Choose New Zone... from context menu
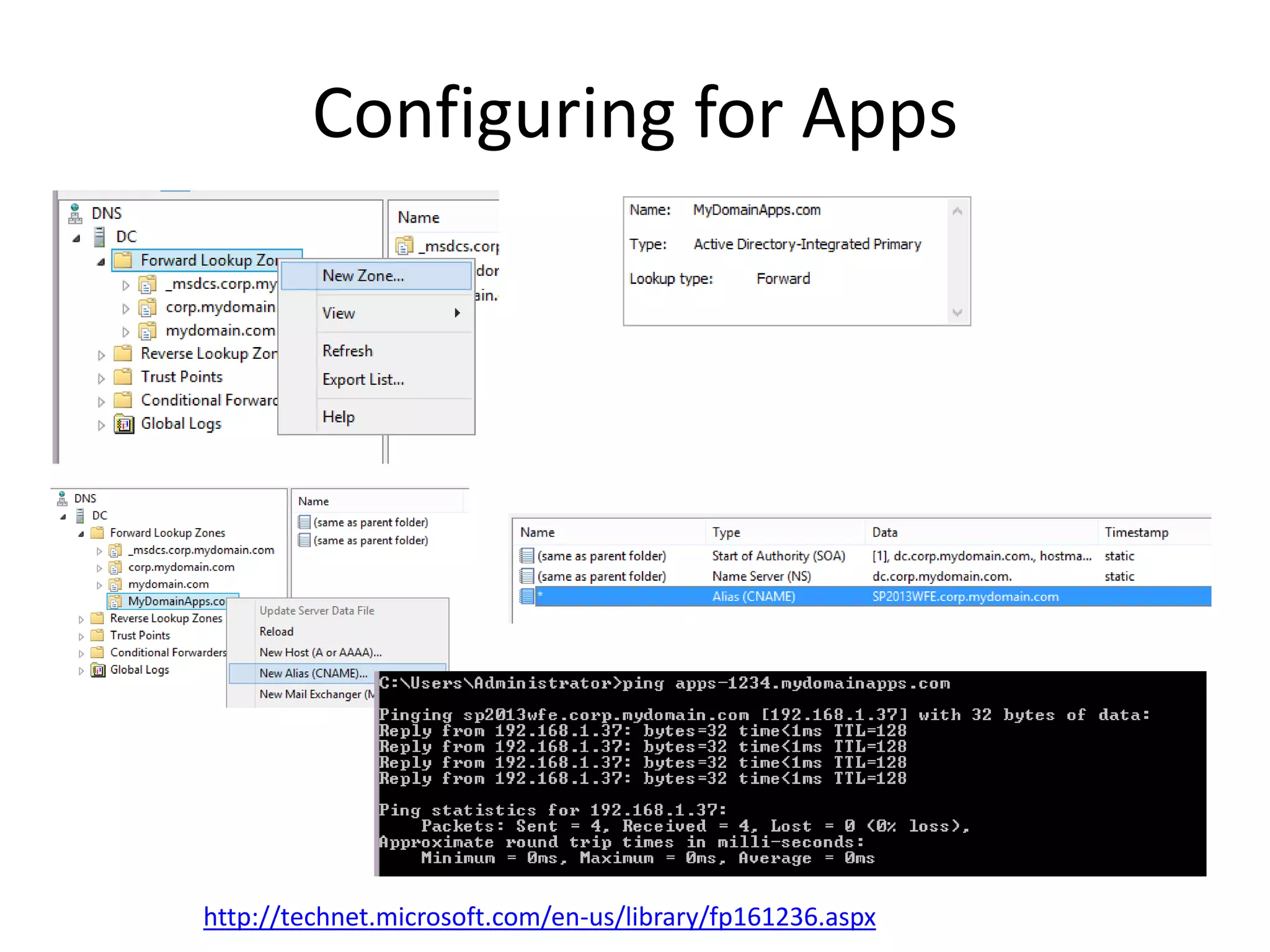The image size is (1270, 952). click(376, 276)
